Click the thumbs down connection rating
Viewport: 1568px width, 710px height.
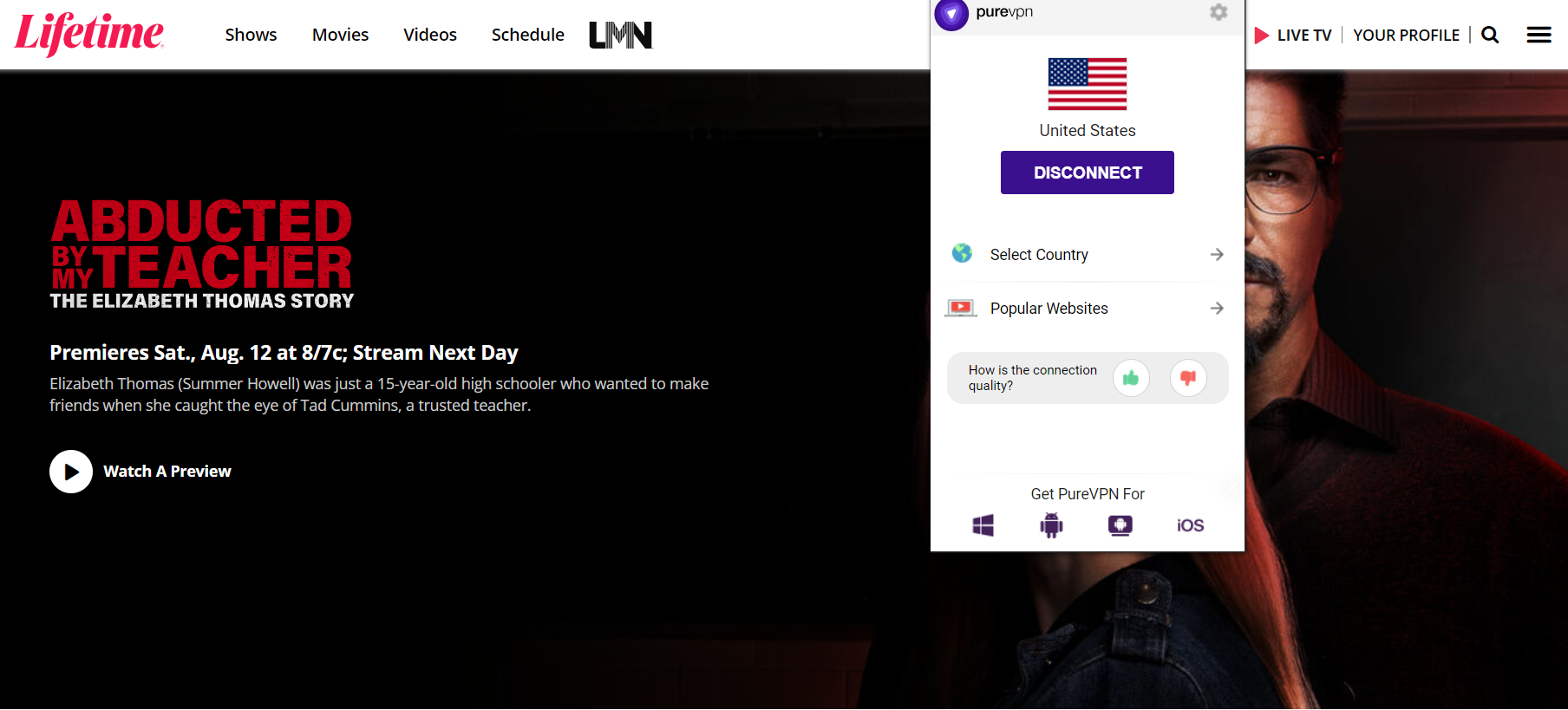[x=1188, y=378]
